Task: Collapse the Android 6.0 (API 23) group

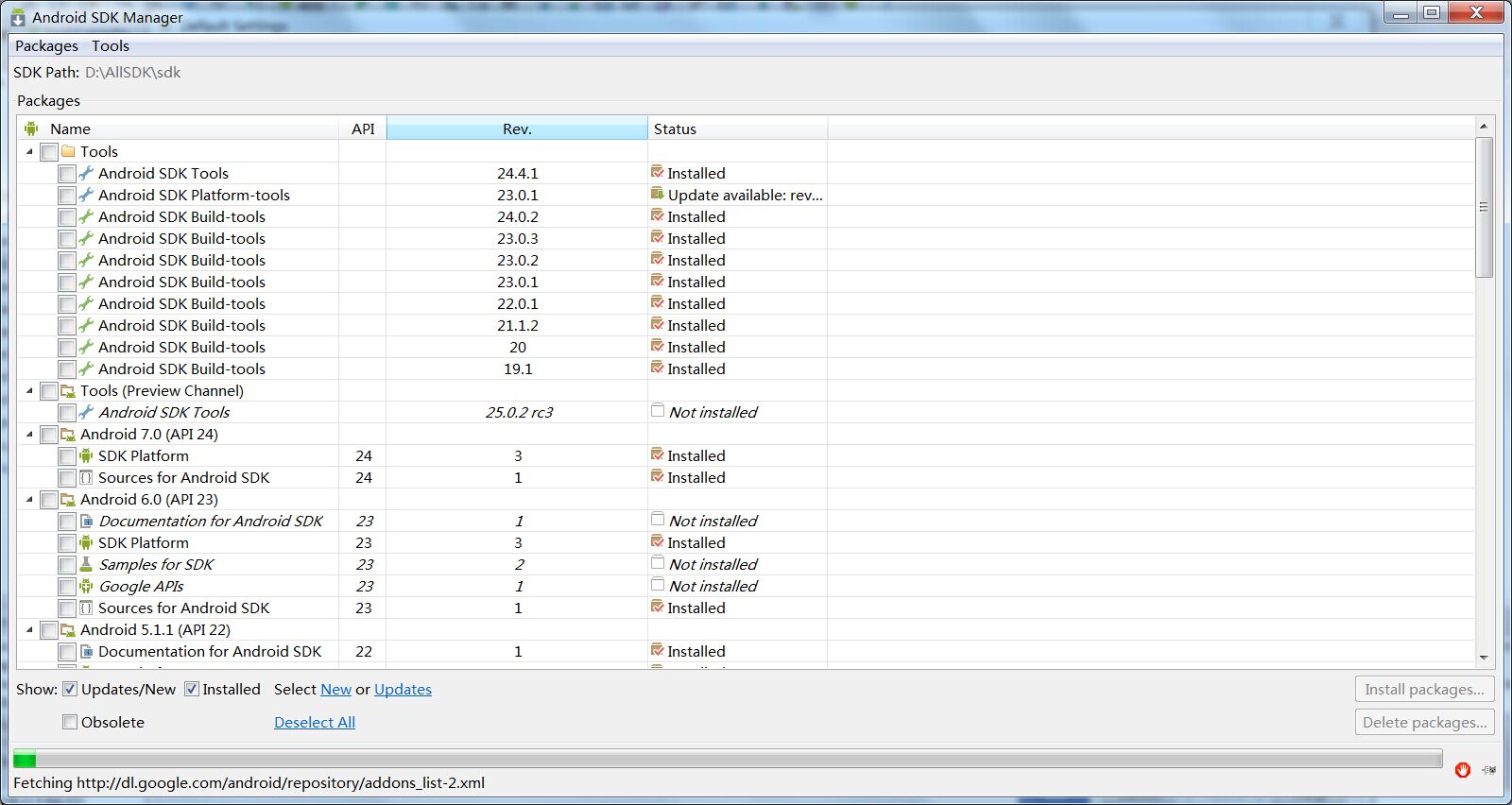Action: (29, 499)
